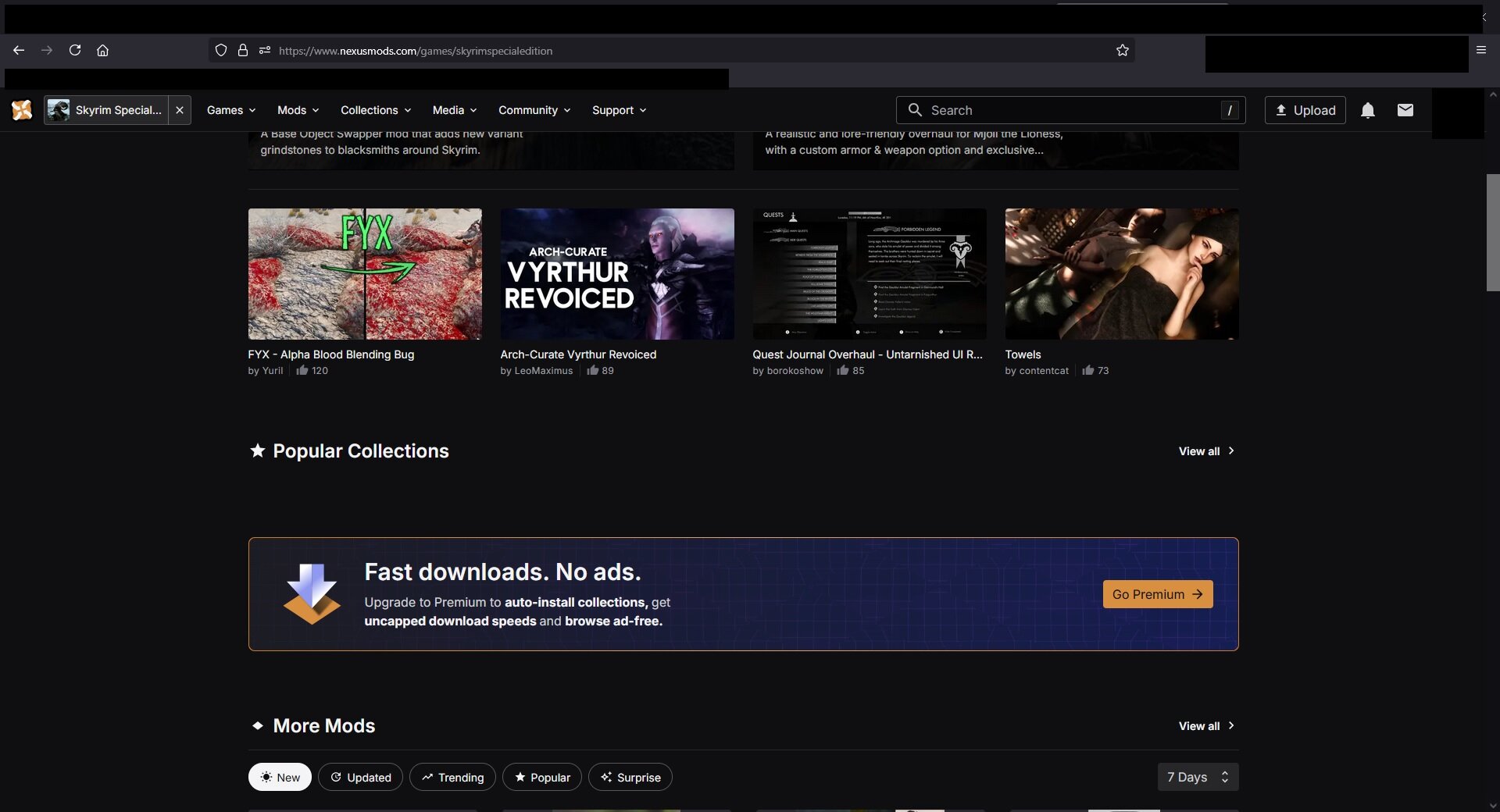Click the scrollbar up arrow
The height and width of the screenshot is (812, 1500).
point(1493,94)
